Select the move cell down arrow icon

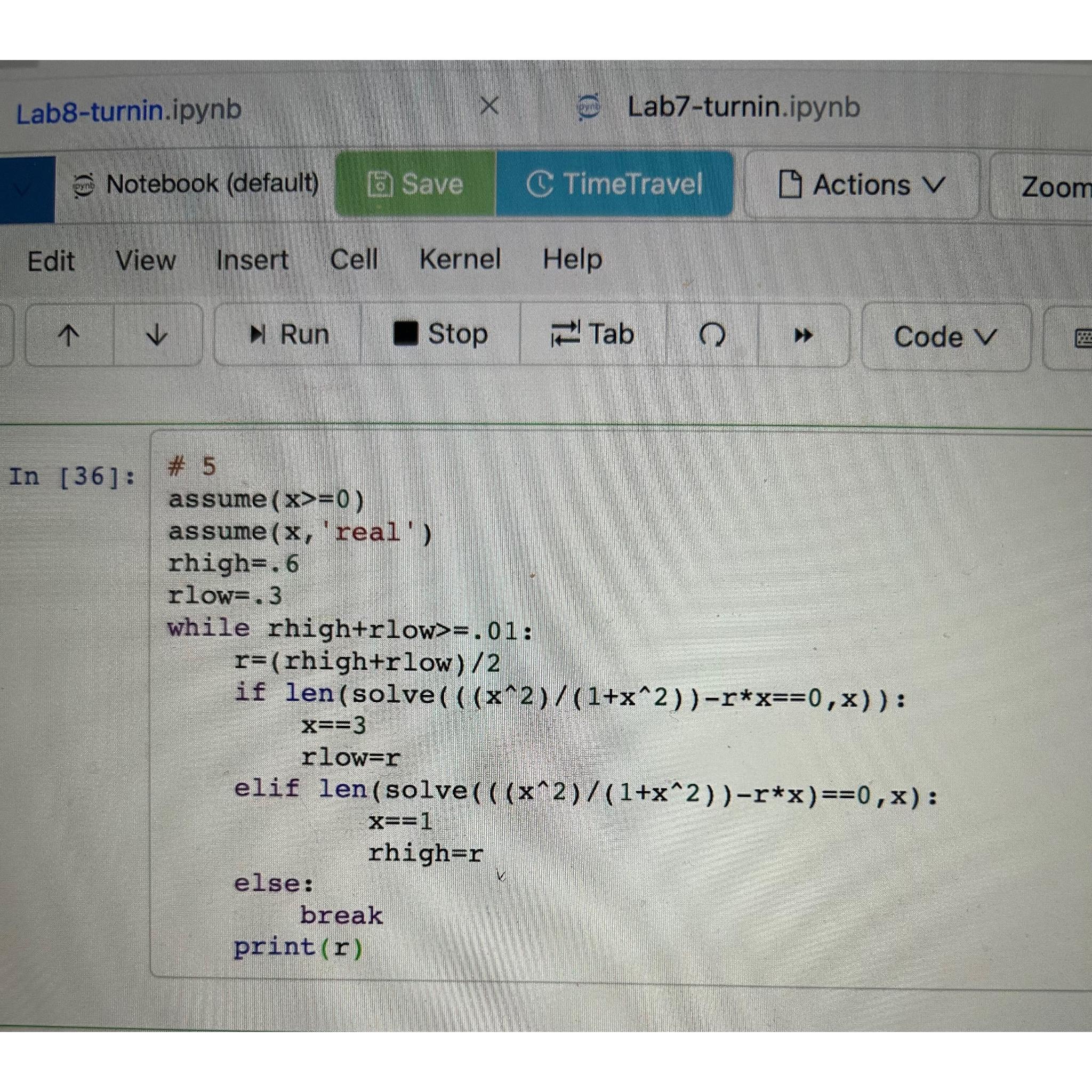coord(157,336)
